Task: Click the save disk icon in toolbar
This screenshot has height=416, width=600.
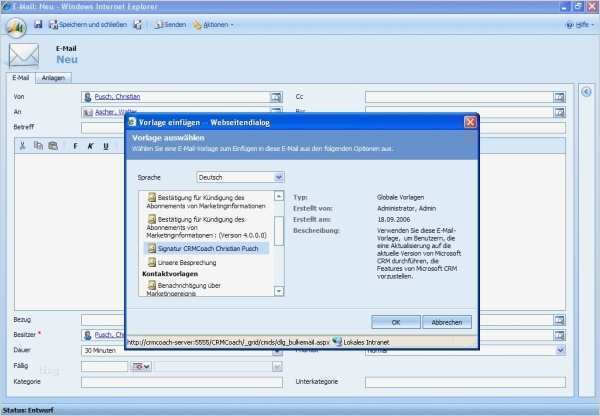Action: click(38, 24)
